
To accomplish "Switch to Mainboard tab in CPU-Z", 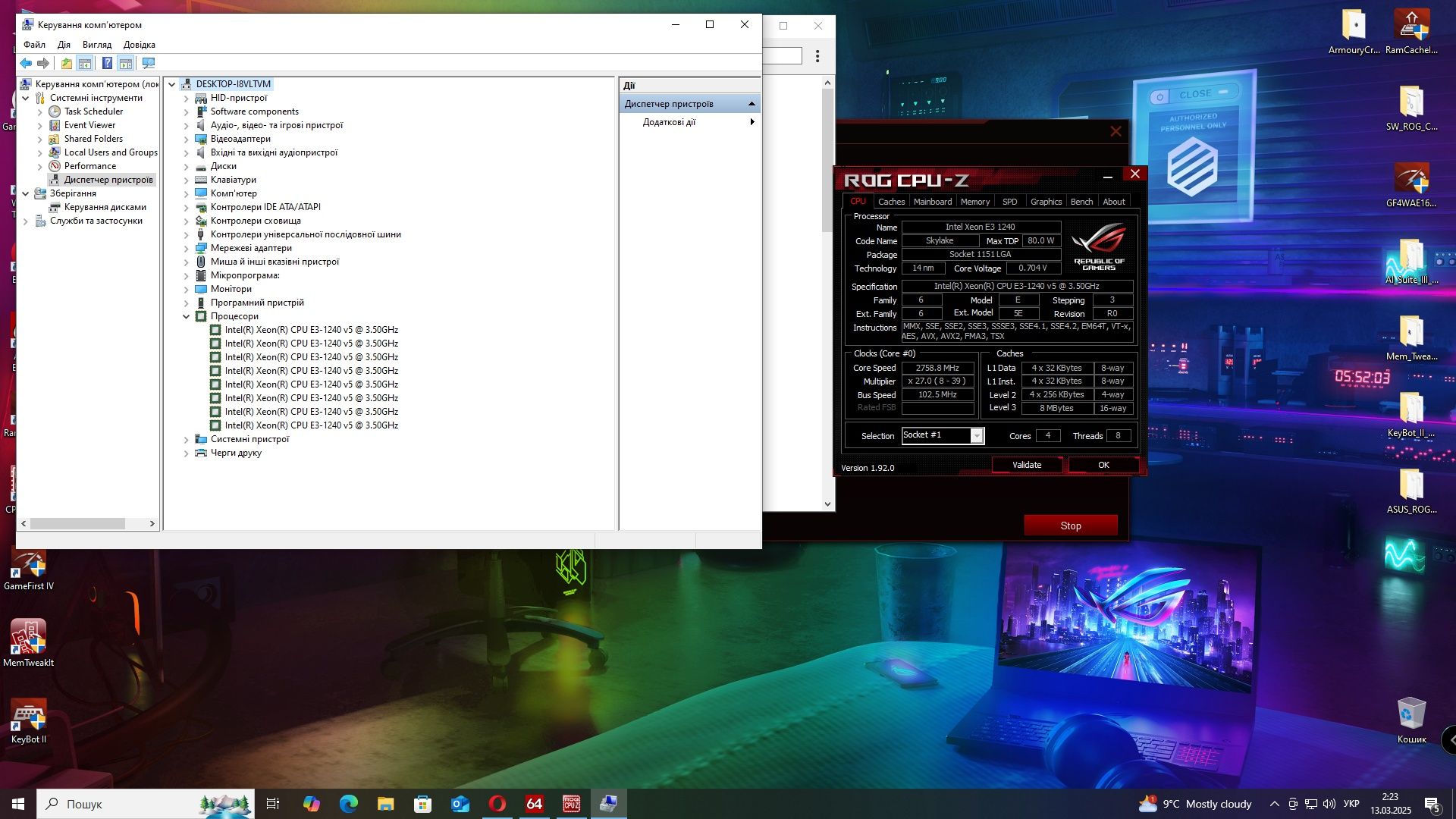I will (x=932, y=202).
